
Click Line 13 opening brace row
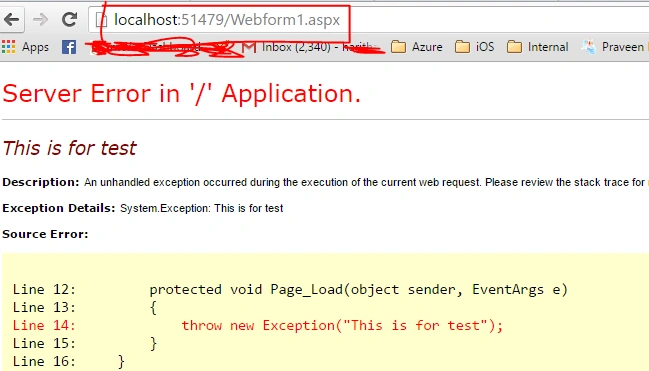coord(85,308)
